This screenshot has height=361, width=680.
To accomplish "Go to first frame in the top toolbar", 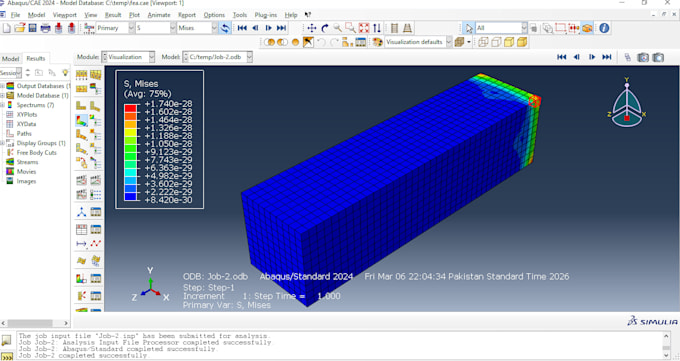I will coord(242,28).
